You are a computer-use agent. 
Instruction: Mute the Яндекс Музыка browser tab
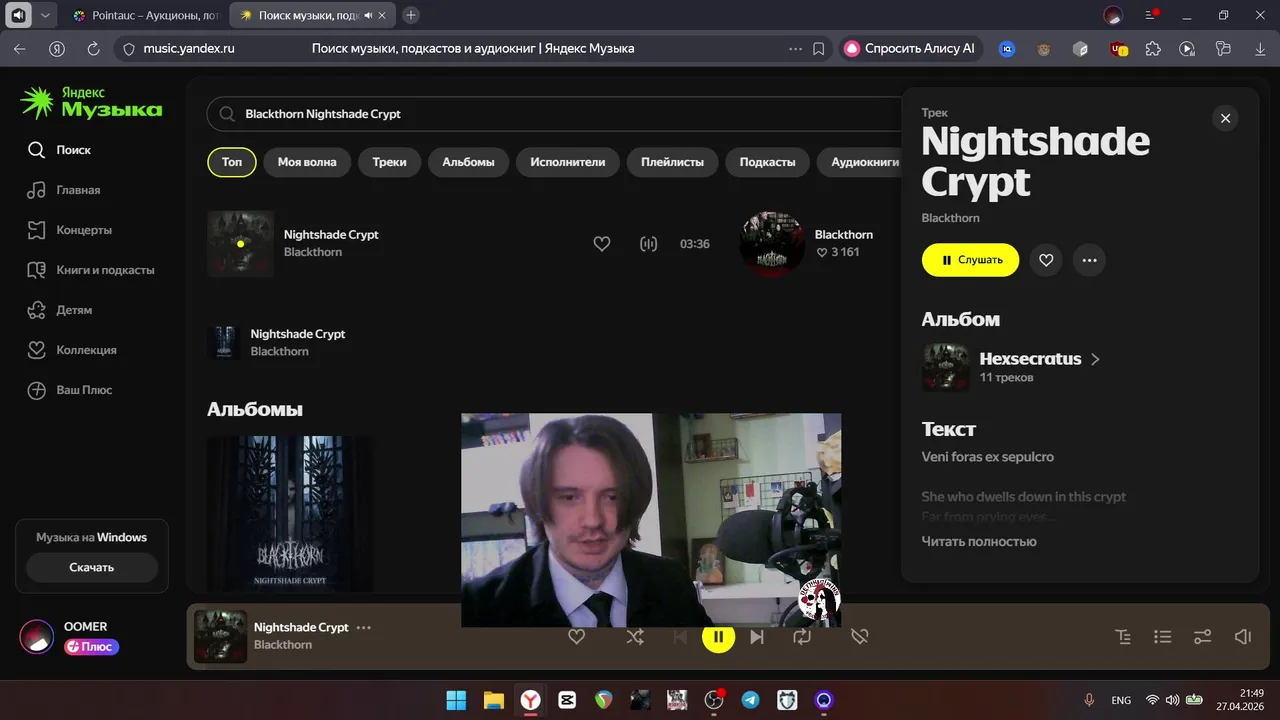(x=369, y=15)
